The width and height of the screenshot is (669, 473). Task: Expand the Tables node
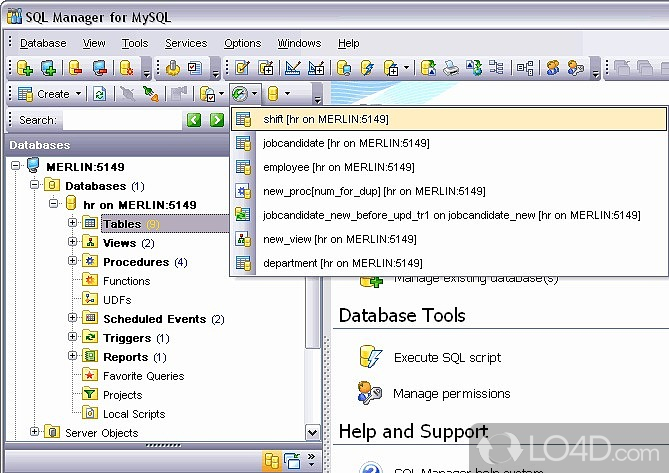(73, 223)
